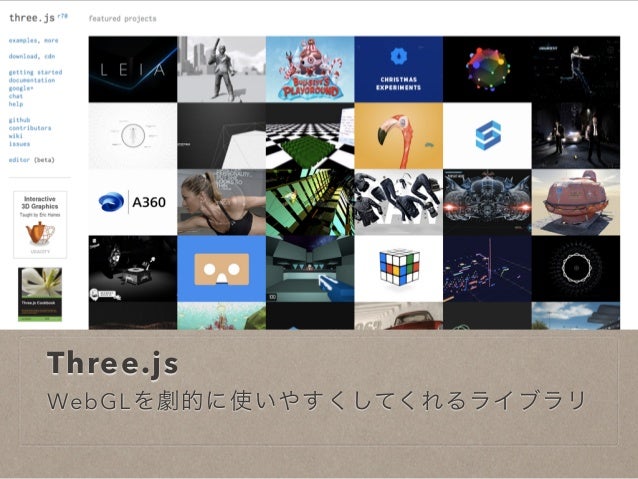Open the Playground project thumbnail
The image size is (638, 479).
310,69
